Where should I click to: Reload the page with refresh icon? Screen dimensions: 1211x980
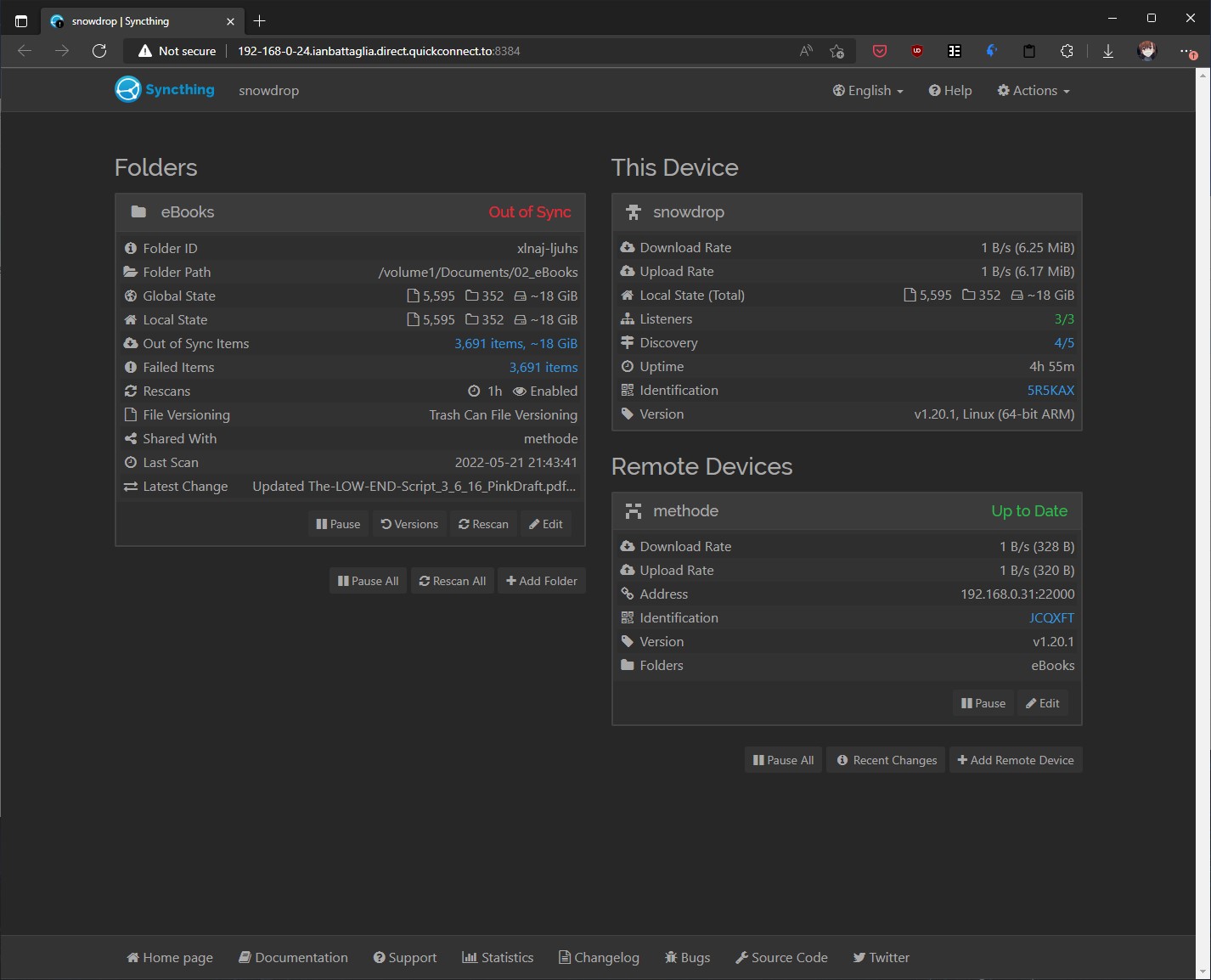click(99, 51)
